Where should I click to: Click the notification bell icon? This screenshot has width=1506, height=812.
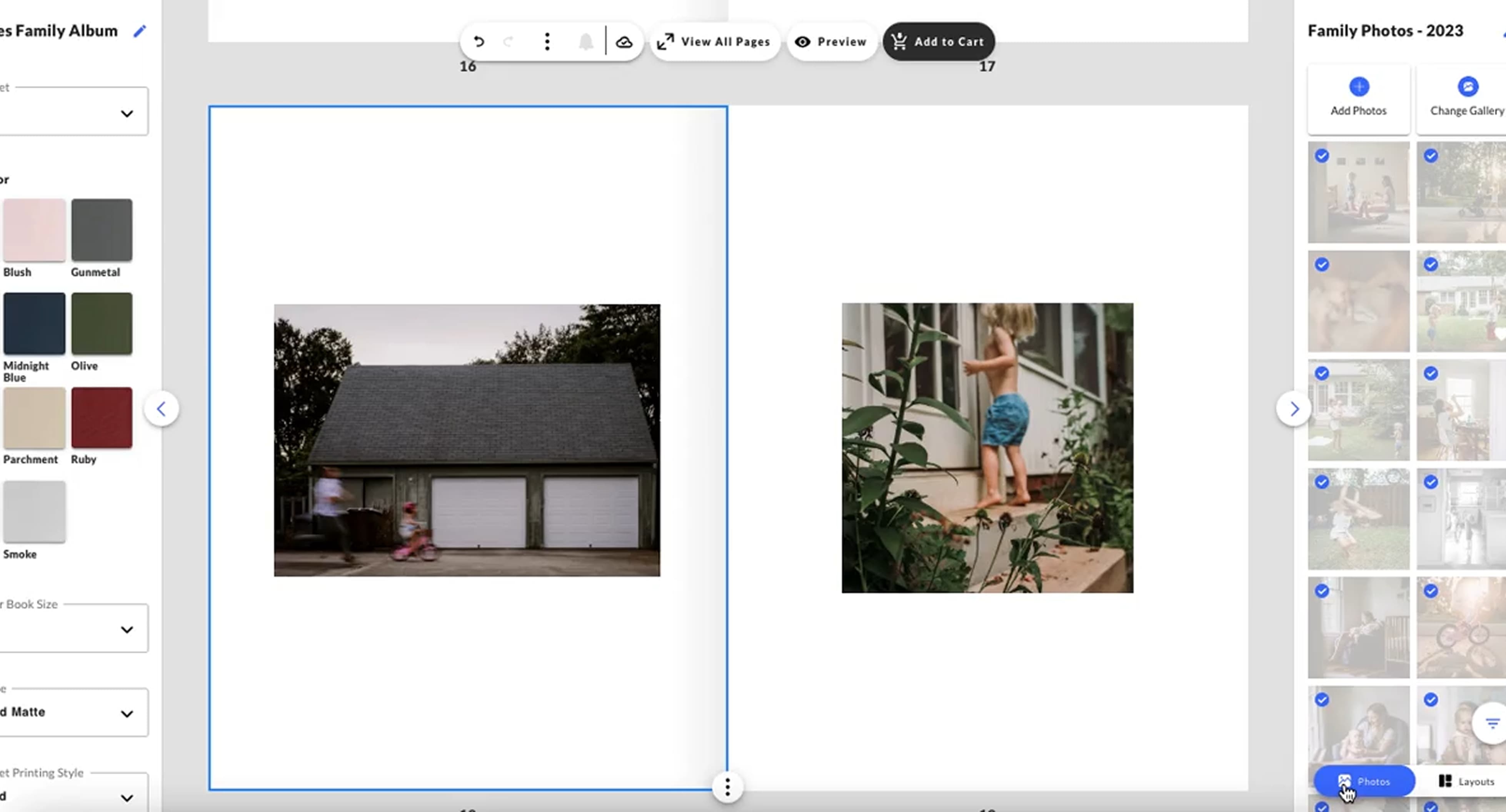pos(586,42)
